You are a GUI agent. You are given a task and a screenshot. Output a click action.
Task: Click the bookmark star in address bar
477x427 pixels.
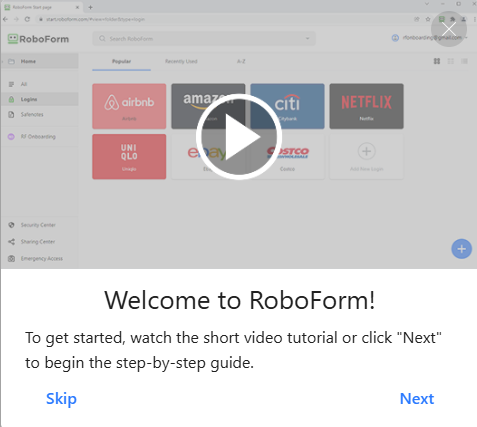point(428,19)
